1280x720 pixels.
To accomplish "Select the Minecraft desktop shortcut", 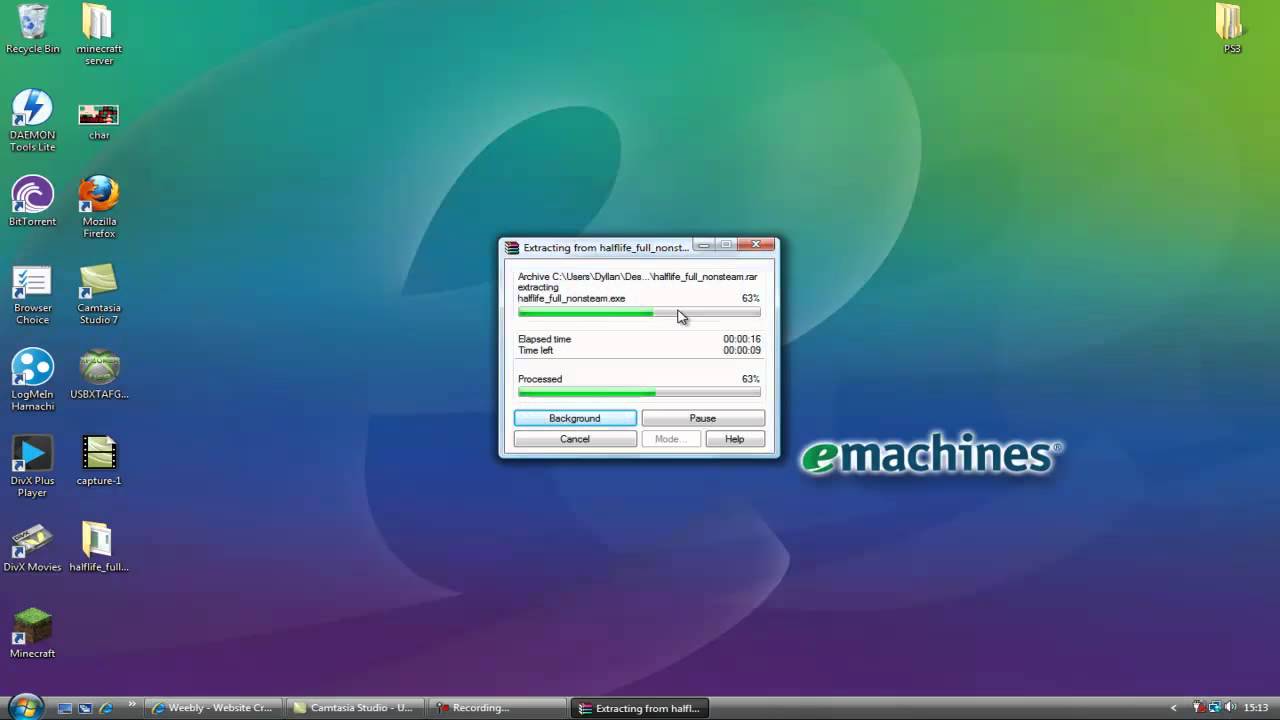I will tap(32, 634).
